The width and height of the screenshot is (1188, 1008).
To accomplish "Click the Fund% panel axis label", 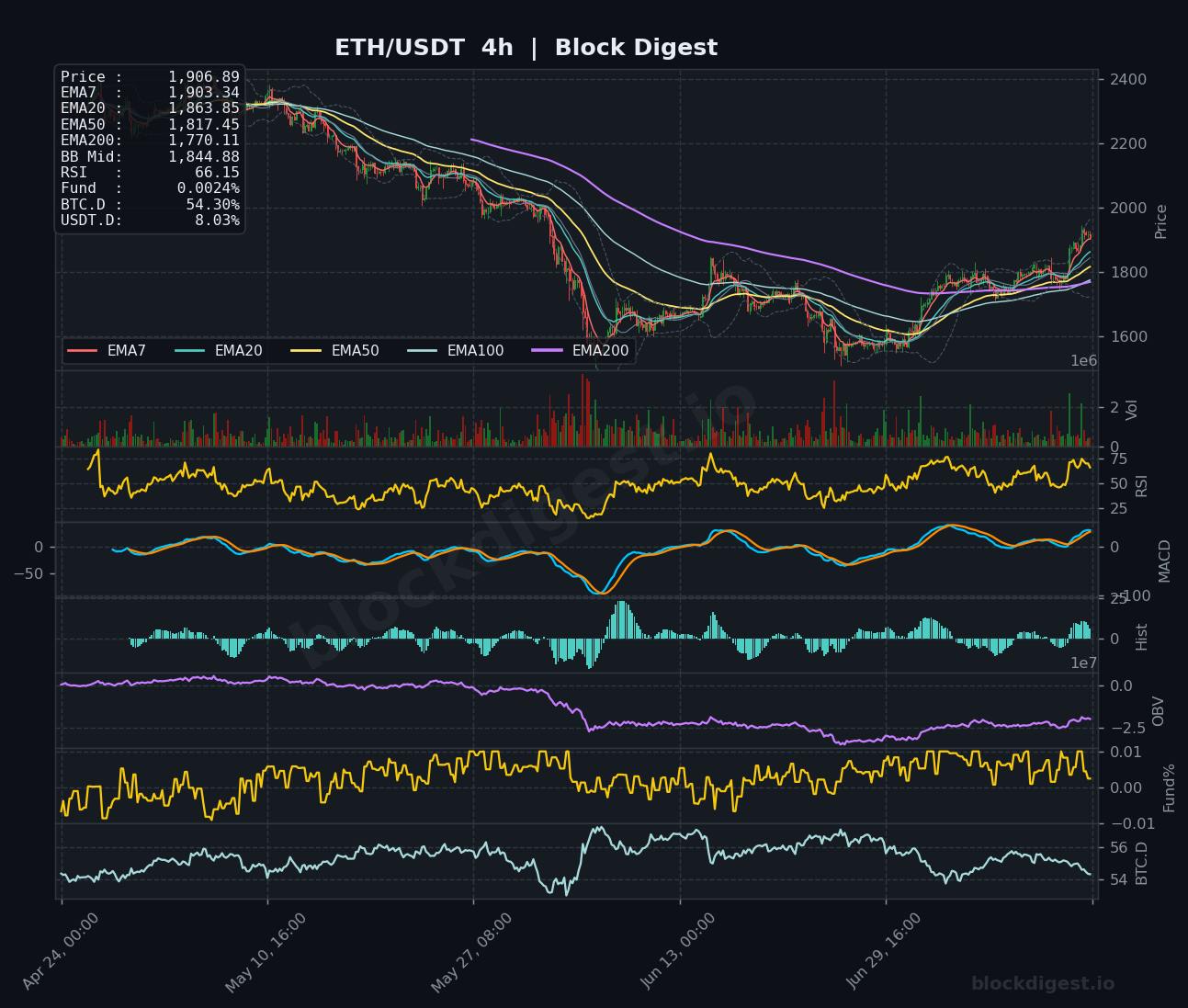I will click(1169, 787).
